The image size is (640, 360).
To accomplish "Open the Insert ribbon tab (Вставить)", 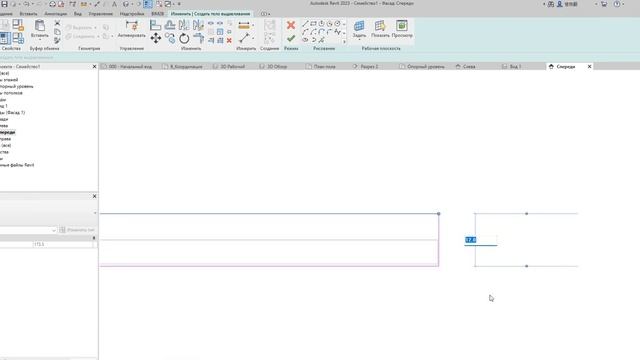I will coord(28,14).
